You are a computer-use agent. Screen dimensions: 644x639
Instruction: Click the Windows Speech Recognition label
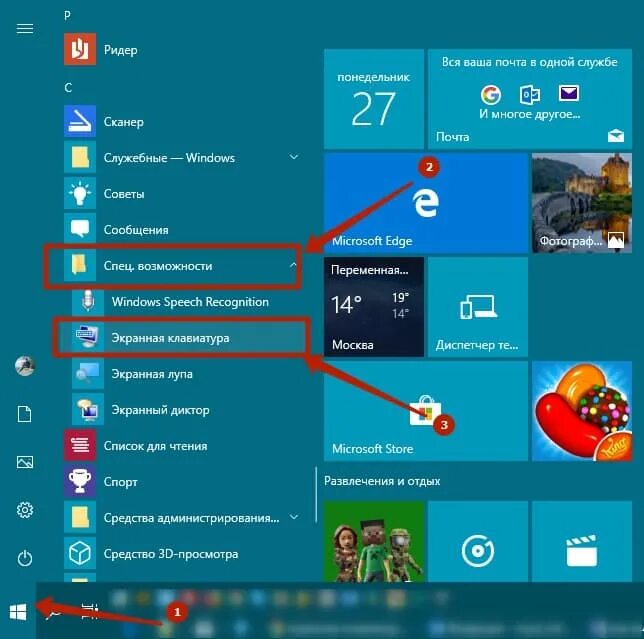click(x=190, y=302)
